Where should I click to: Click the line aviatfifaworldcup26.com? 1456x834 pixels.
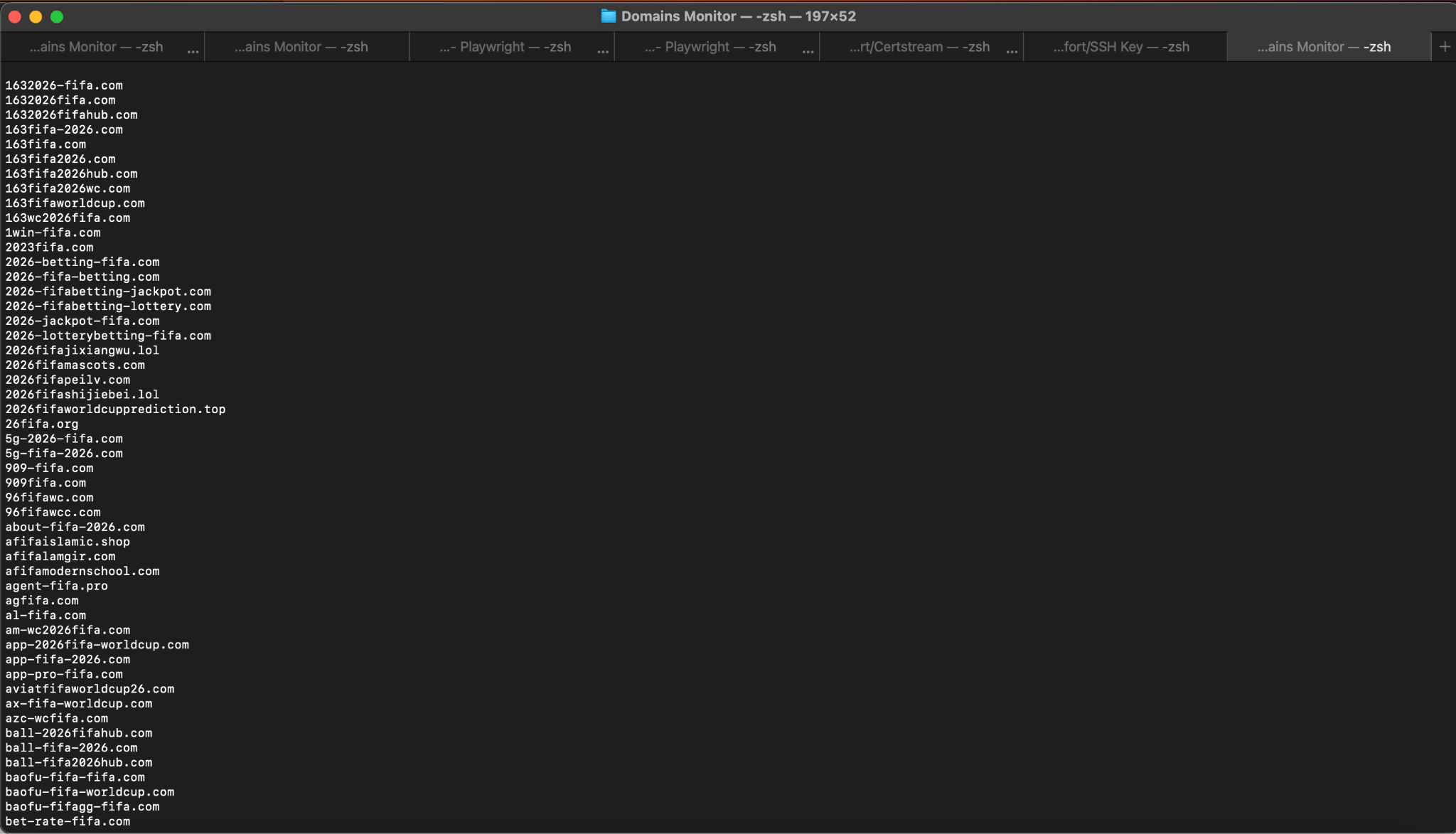90,689
